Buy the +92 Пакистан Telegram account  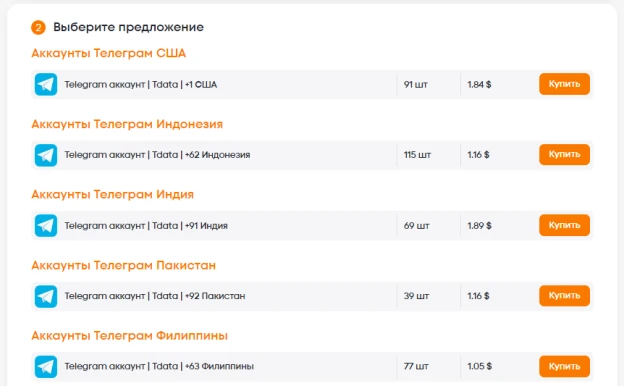coord(564,296)
